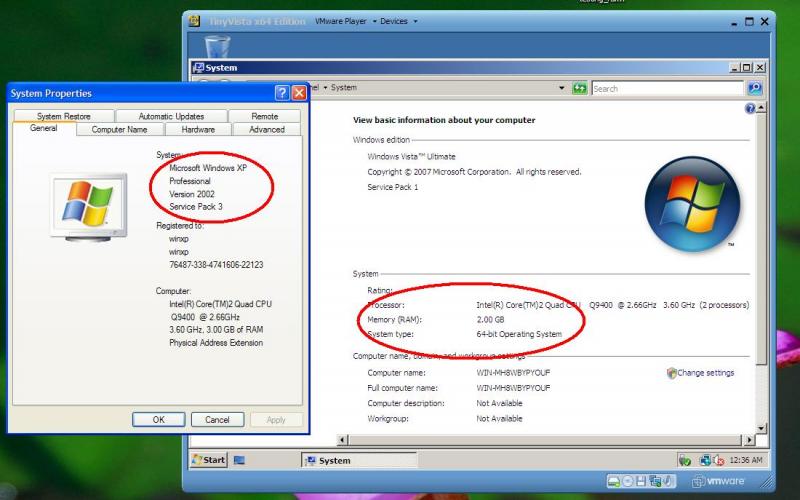Click the System window title bar icon
Image resolution: width=800 pixels, height=500 pixels.
[x=198, y=67]
